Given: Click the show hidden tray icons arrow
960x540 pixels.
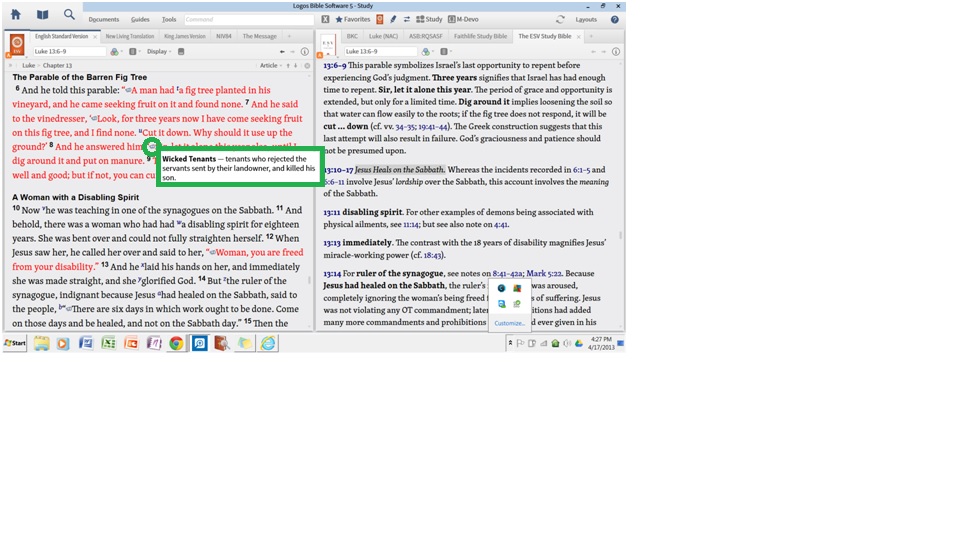Looking at the screenshot, I should (510, 343).
